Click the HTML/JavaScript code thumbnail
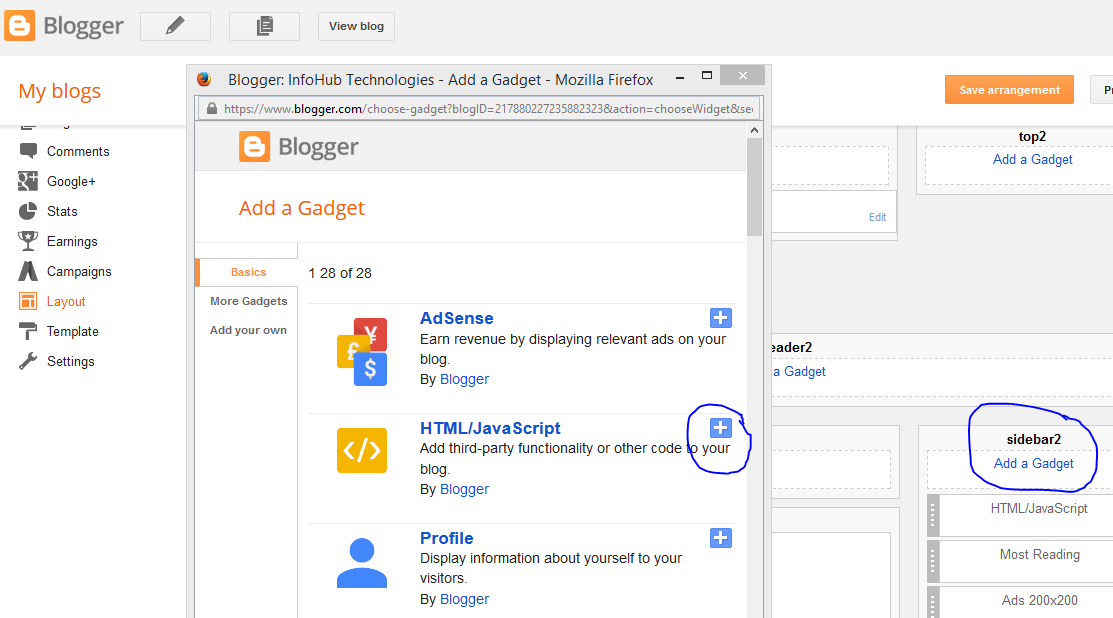The height and width of the screenshot is (618, 1113). point(362,451)
